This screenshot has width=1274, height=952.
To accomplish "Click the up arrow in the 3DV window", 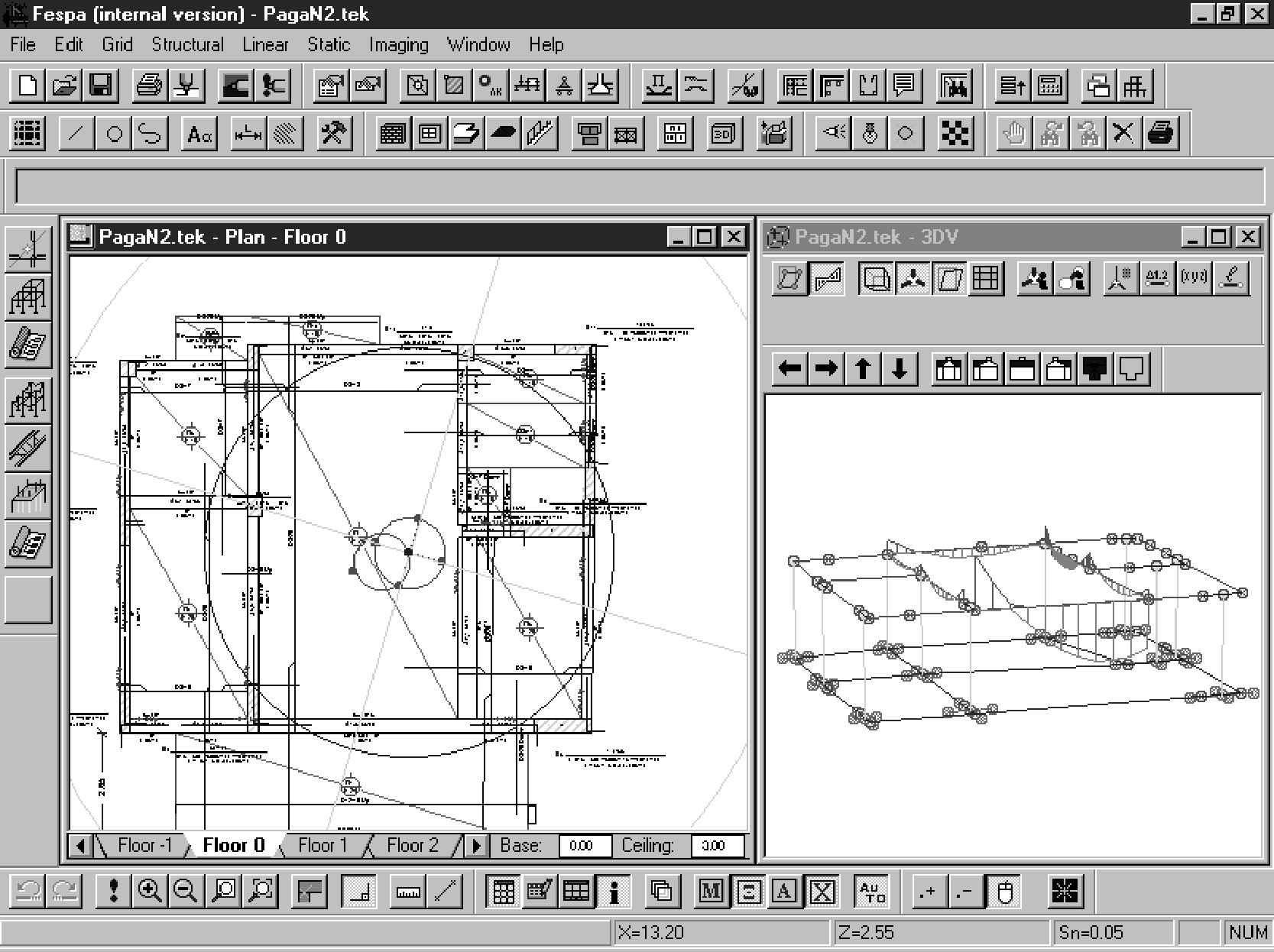I will tap(863, 368).
